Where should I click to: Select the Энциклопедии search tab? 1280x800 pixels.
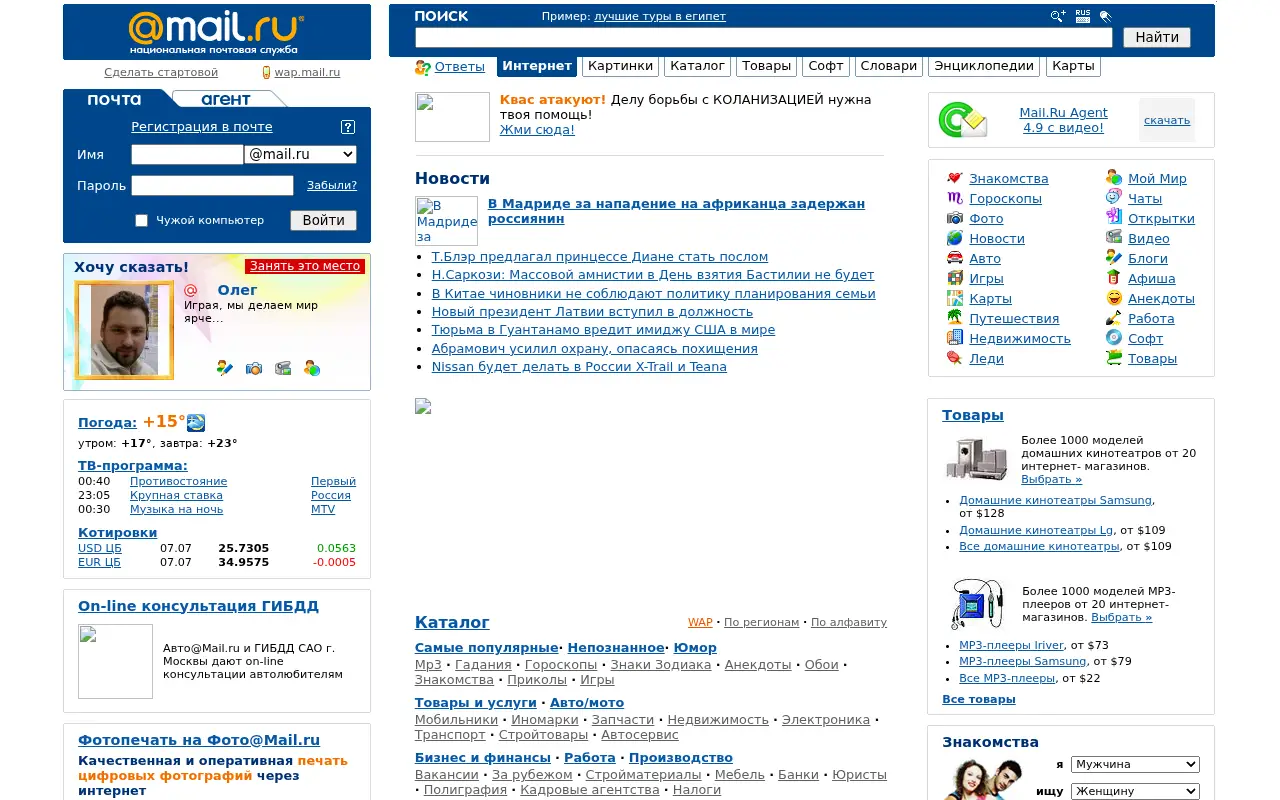(x=984, y=66)
